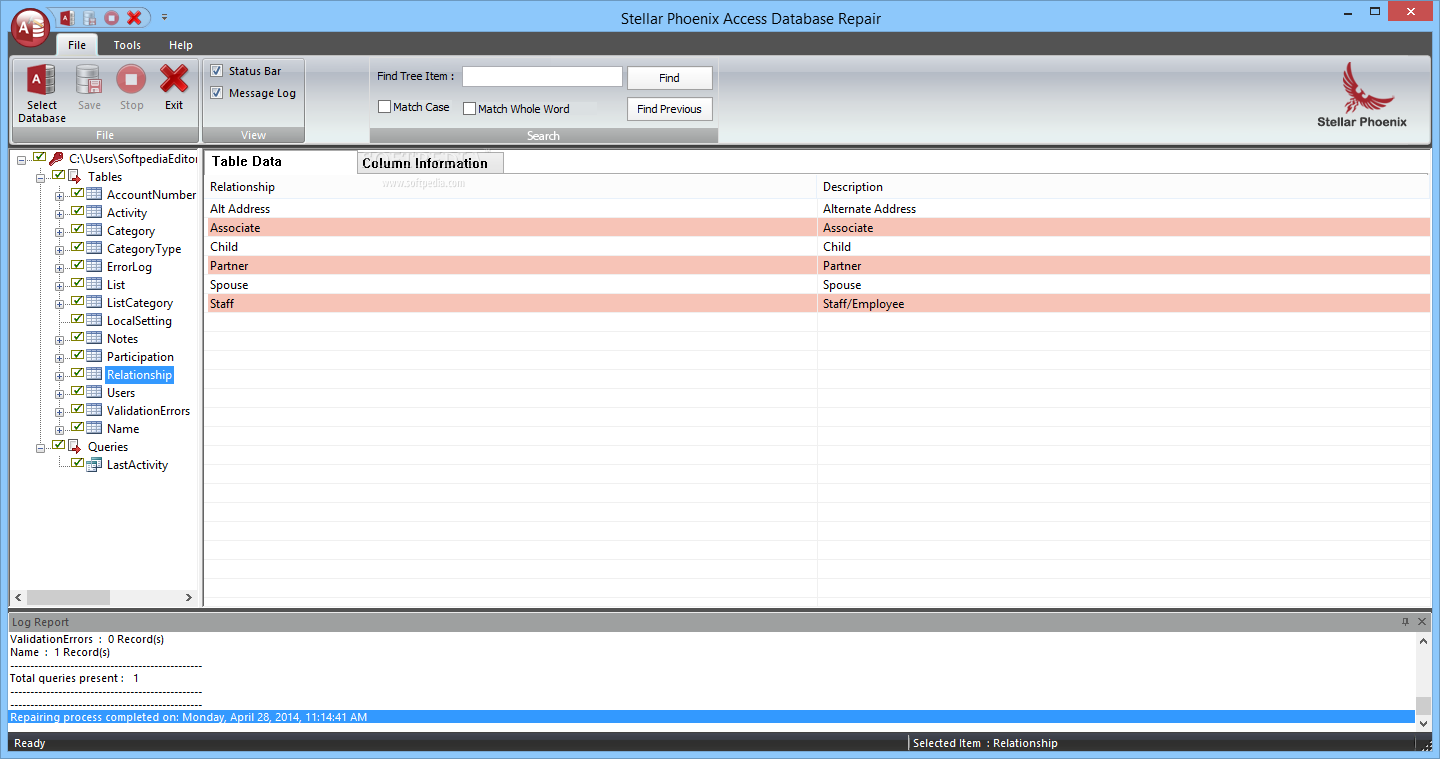Click the Save database ribbon icon
Viewport: 1440px width, 759px height.
(89, 80)
